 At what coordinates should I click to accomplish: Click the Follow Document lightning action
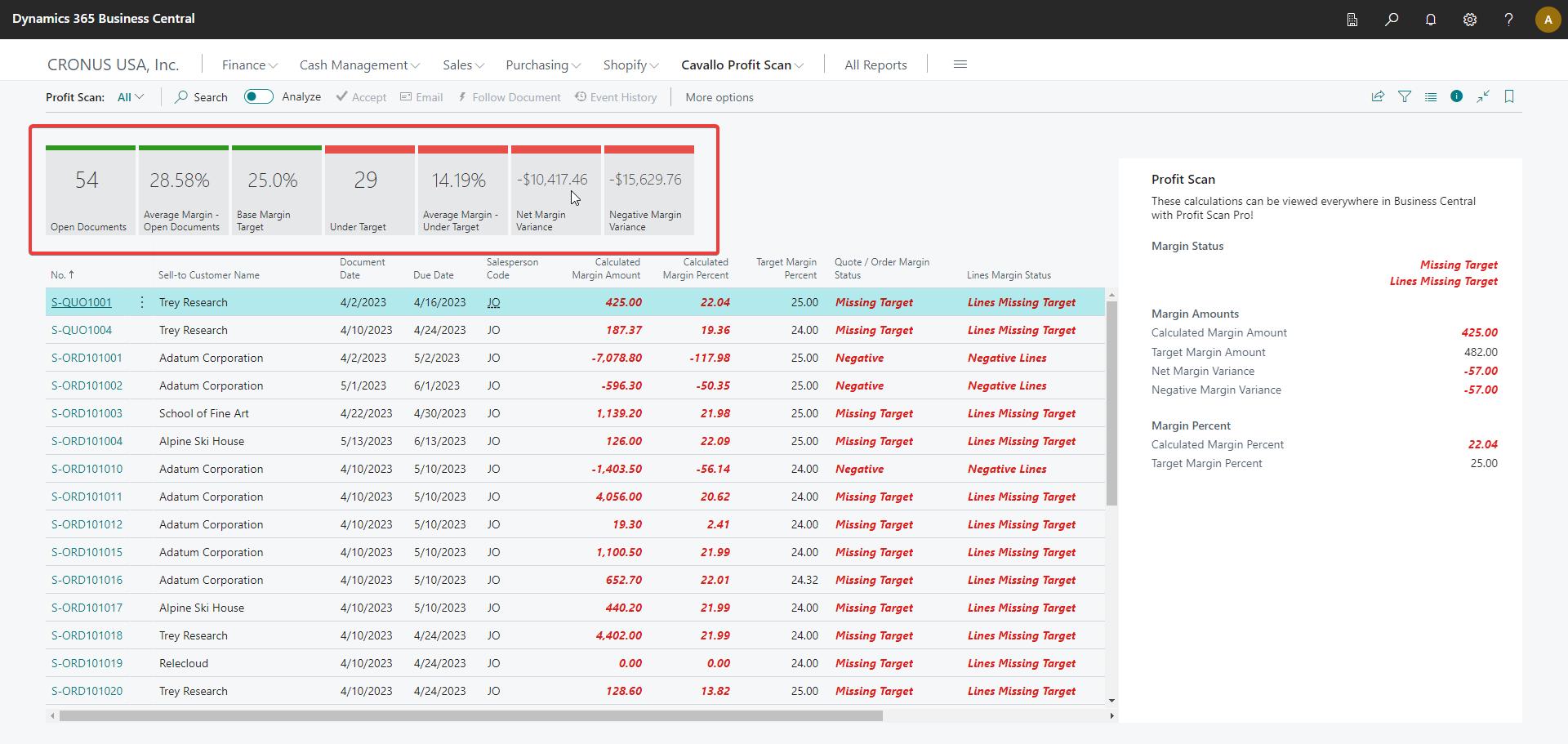[x=509, y=96]
